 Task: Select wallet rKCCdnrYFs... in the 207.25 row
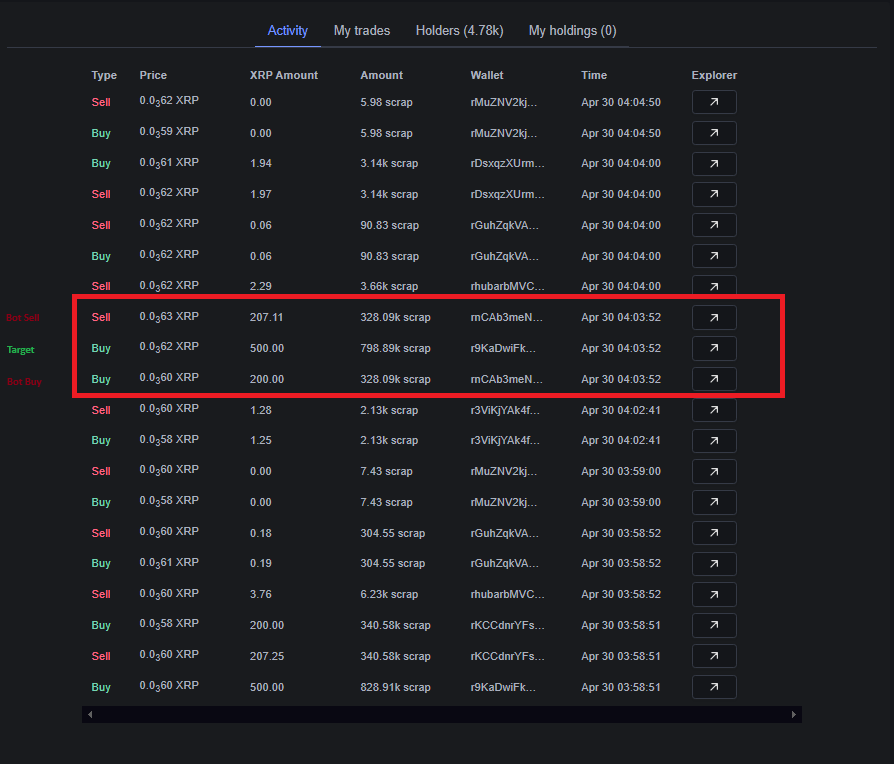(x=507, y=656)
